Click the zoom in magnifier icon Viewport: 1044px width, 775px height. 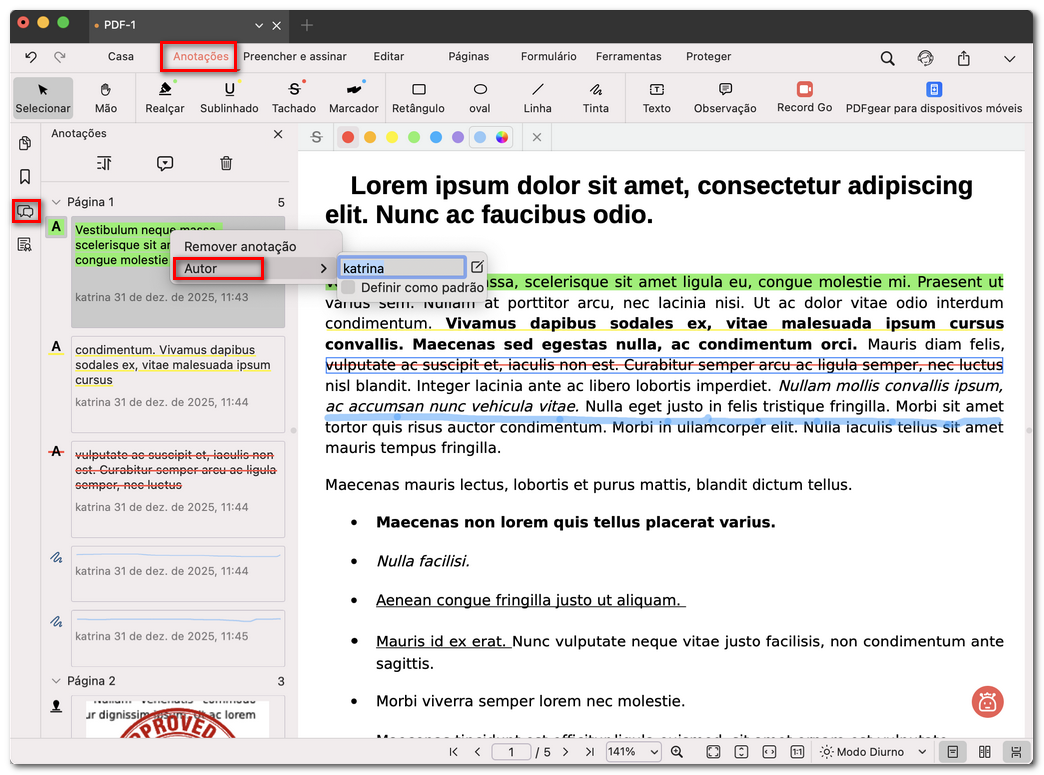coord(677,752)
